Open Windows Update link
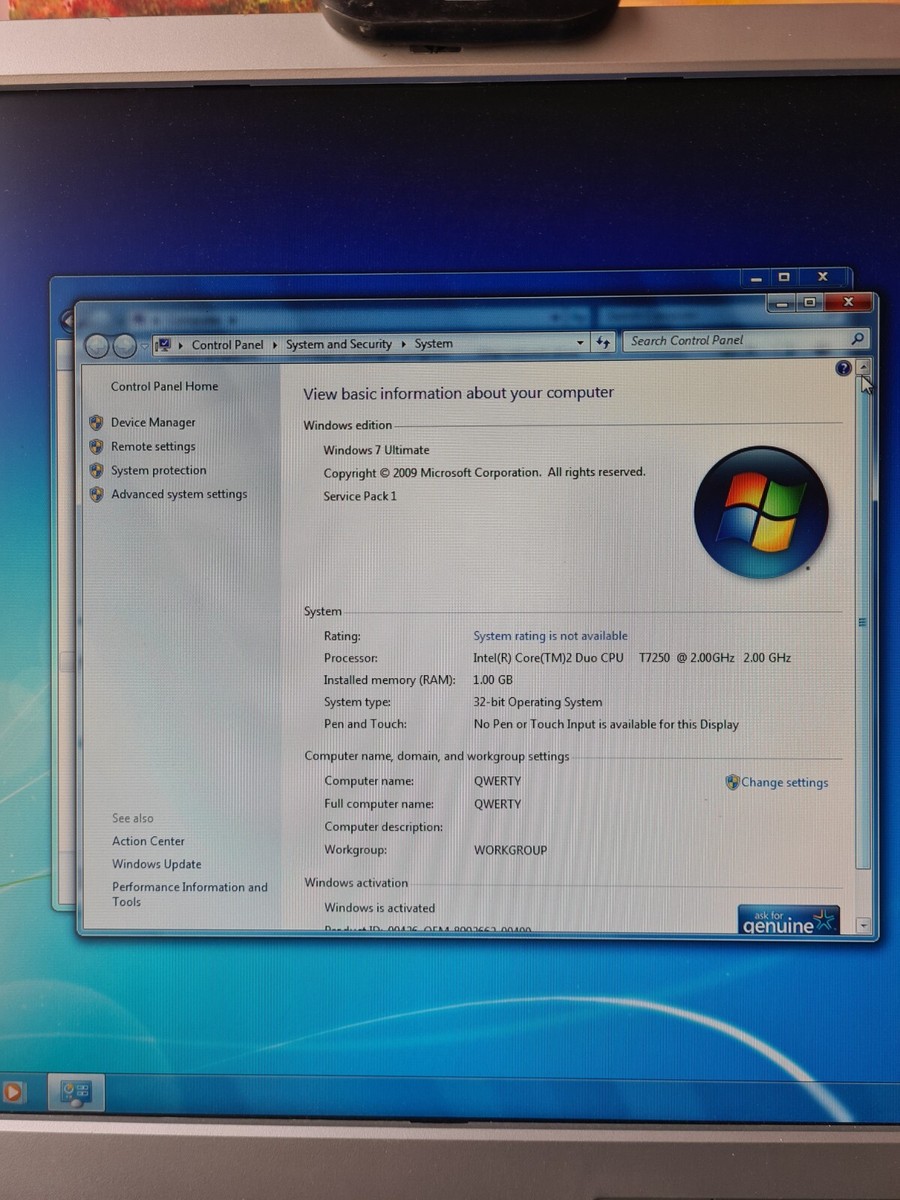This screenshot has width=900, height=1200. (156, 864)
